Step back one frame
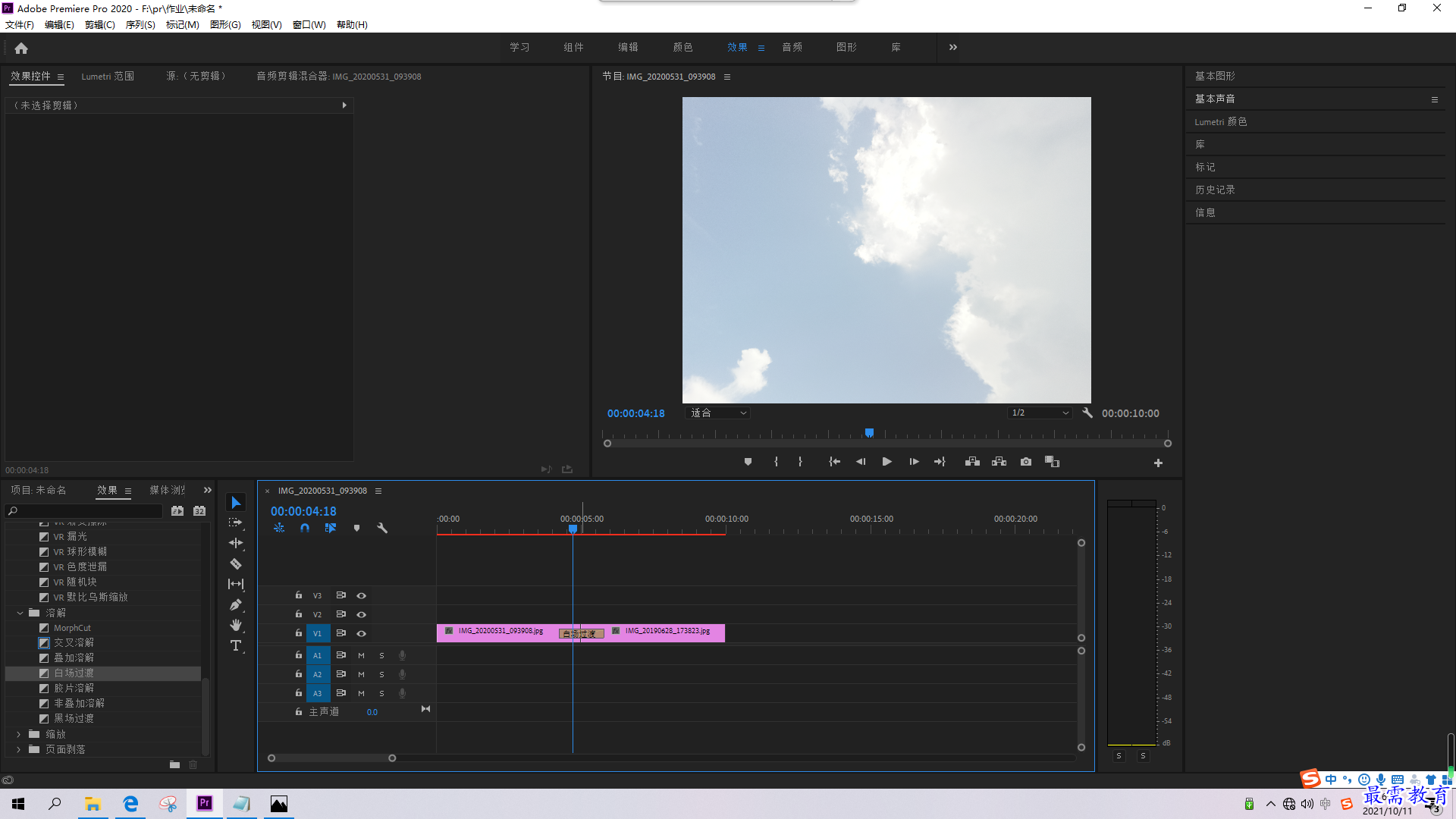Image resolution: width=1456 pixels, height=819 pixels. [x=861, y=462]
